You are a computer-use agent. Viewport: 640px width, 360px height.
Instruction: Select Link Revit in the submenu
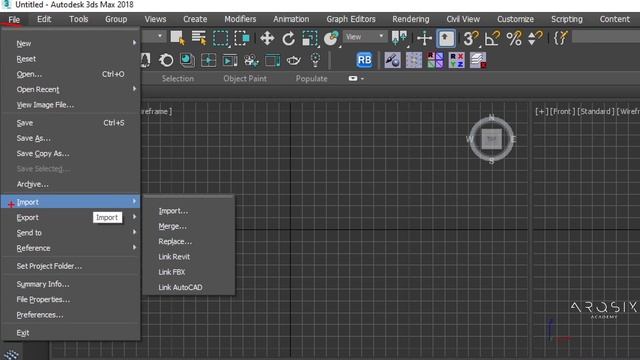[x=174, y=257]
